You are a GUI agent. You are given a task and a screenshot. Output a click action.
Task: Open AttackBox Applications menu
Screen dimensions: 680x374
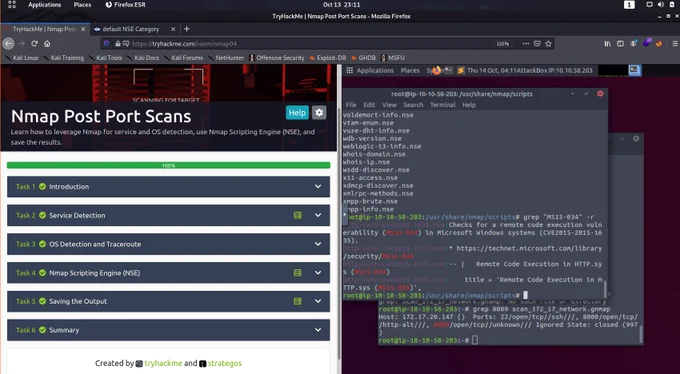[375, 70]
